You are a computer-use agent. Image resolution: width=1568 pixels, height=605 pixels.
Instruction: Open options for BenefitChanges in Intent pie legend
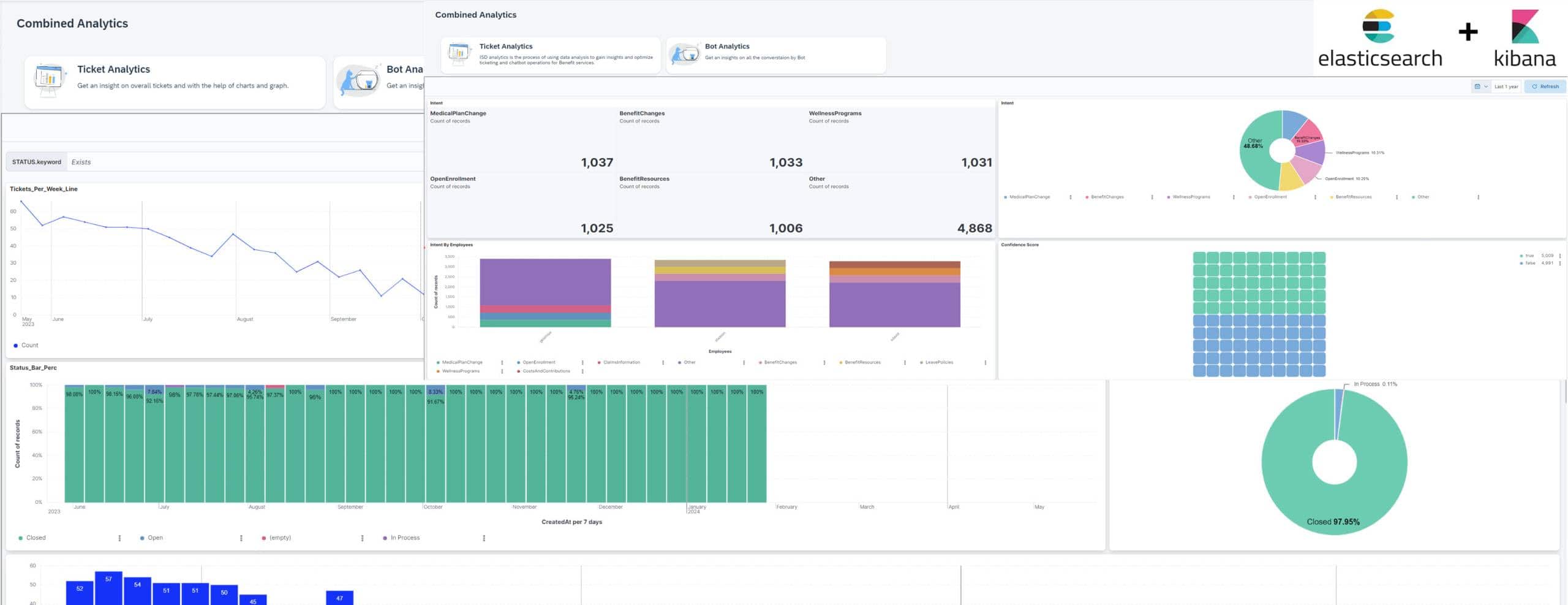click(x=1151, y=197)
